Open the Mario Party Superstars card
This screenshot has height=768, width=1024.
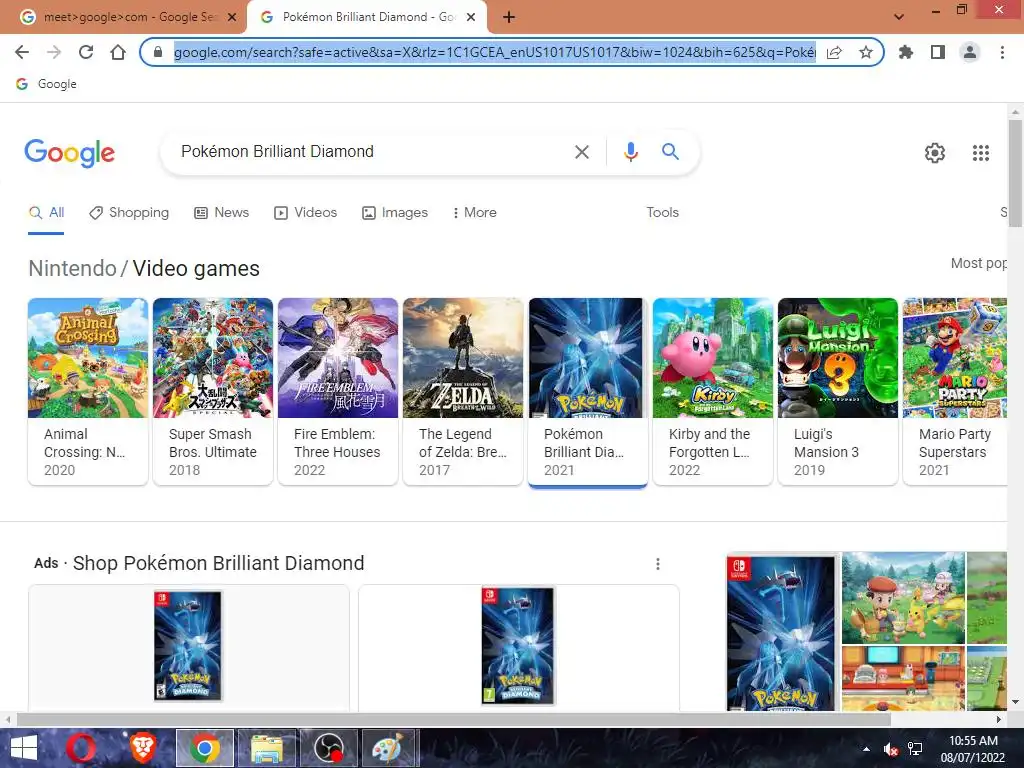pyautogui.click(x=955, y=391)
